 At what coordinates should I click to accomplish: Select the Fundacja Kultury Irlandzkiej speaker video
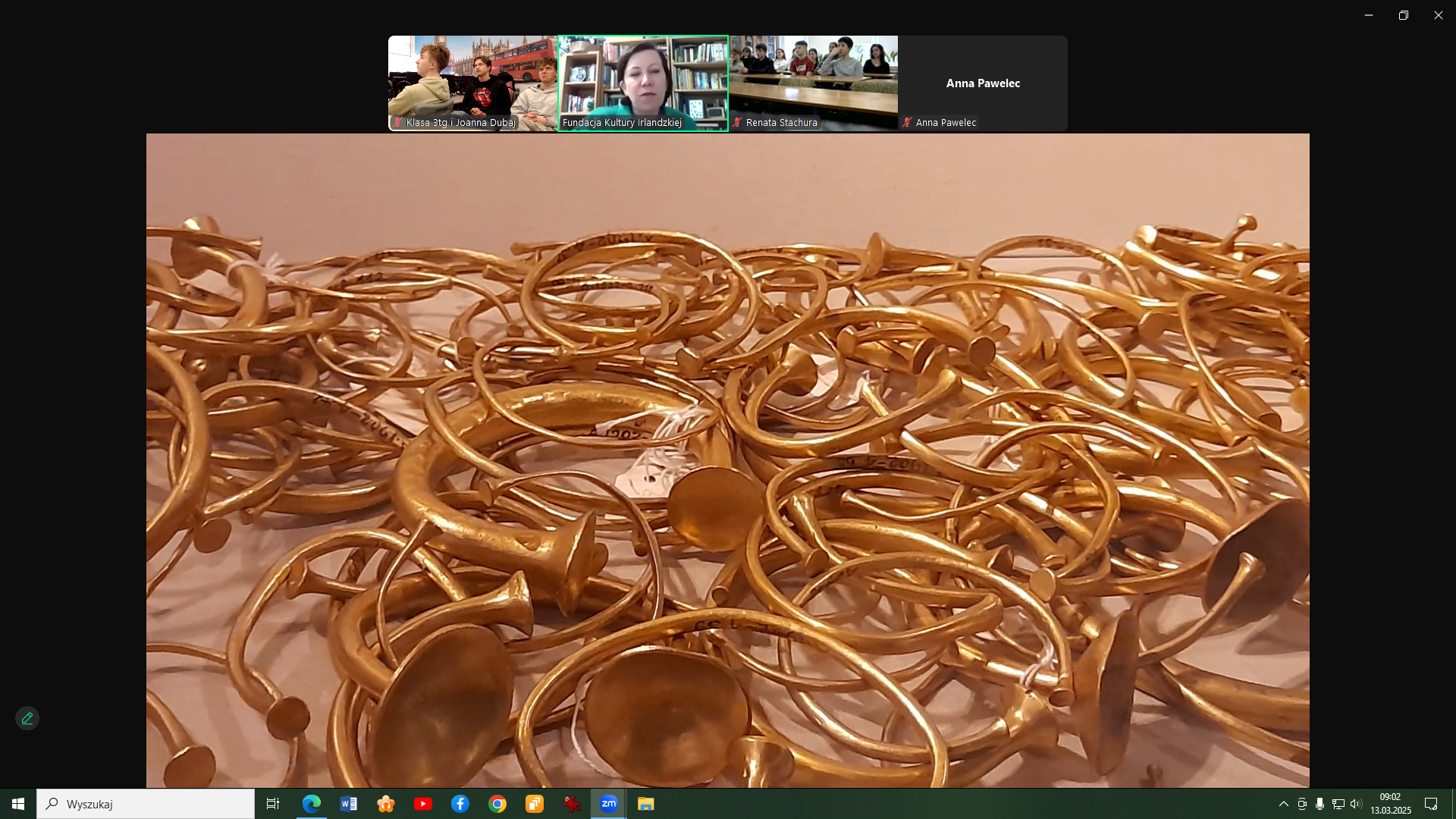pyautogui.click(x=643, y=83)
